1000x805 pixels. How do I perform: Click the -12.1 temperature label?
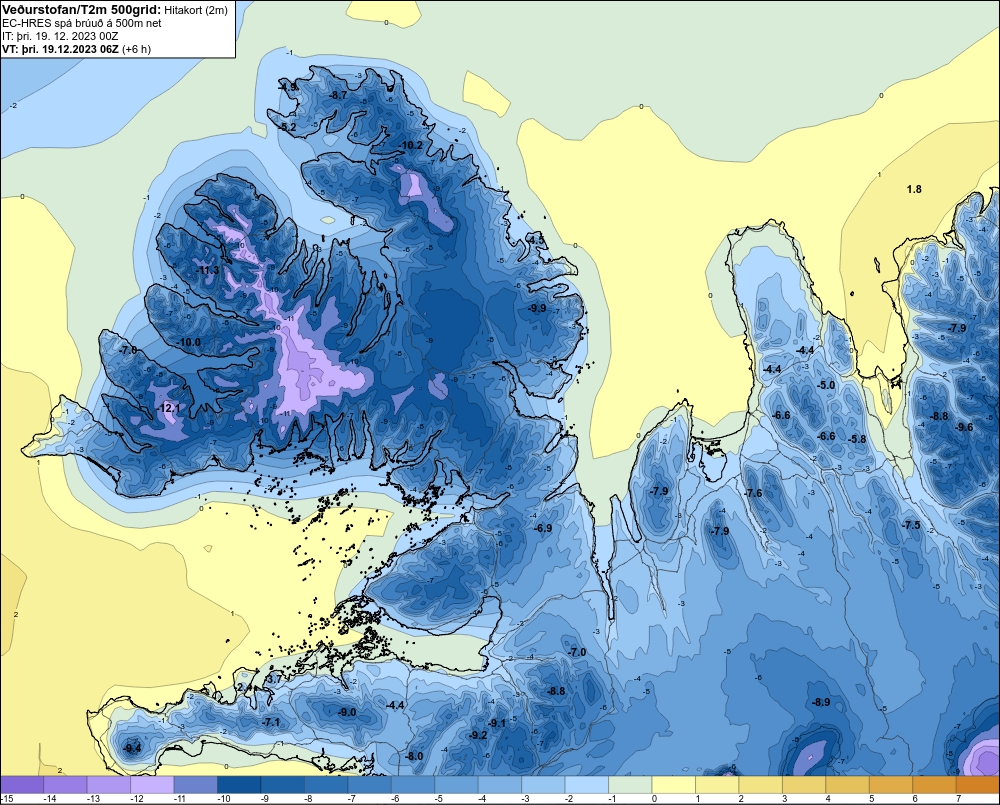pos(169,408)
